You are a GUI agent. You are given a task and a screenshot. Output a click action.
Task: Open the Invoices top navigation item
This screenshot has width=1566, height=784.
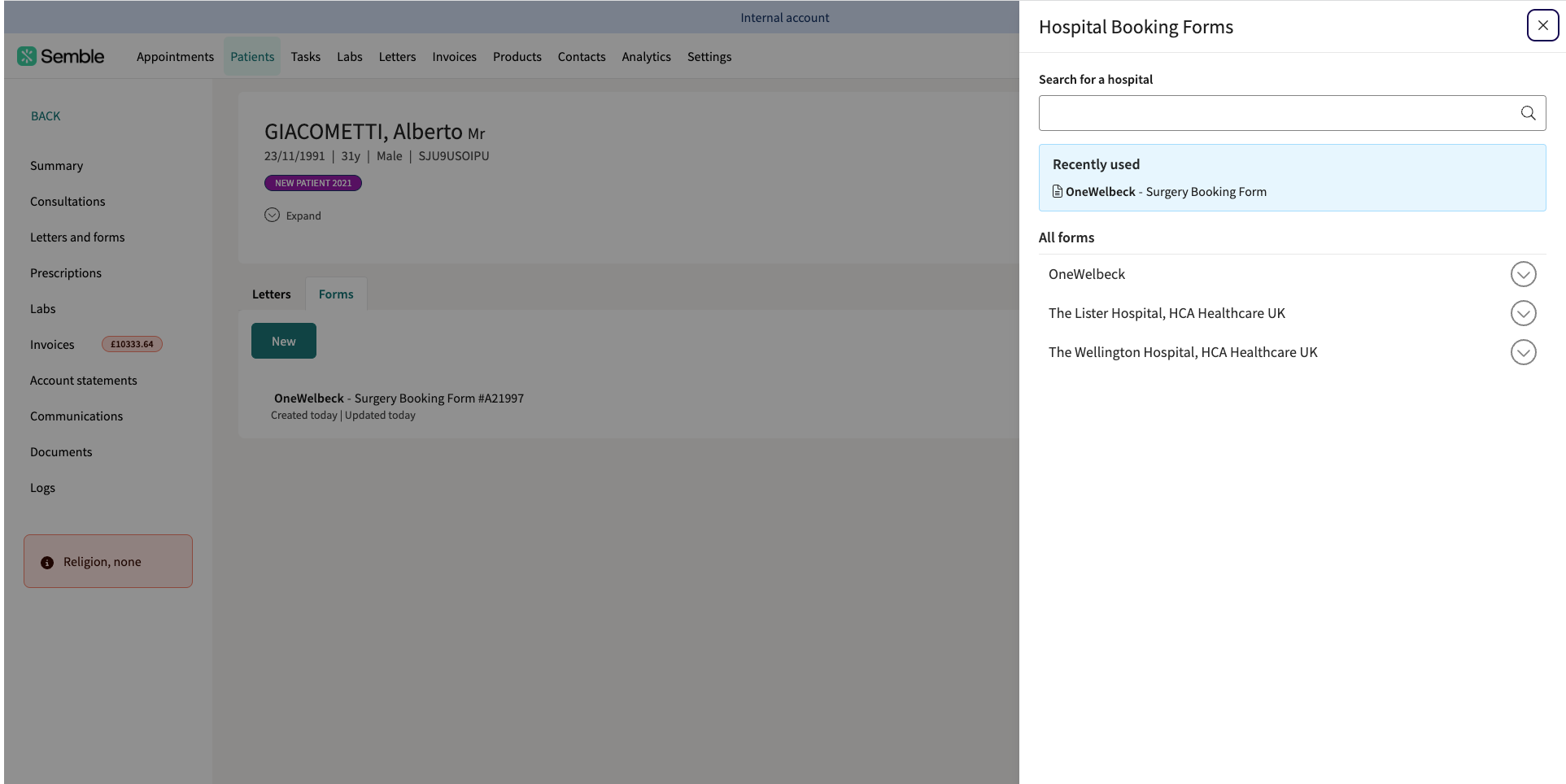click(455, 57)
